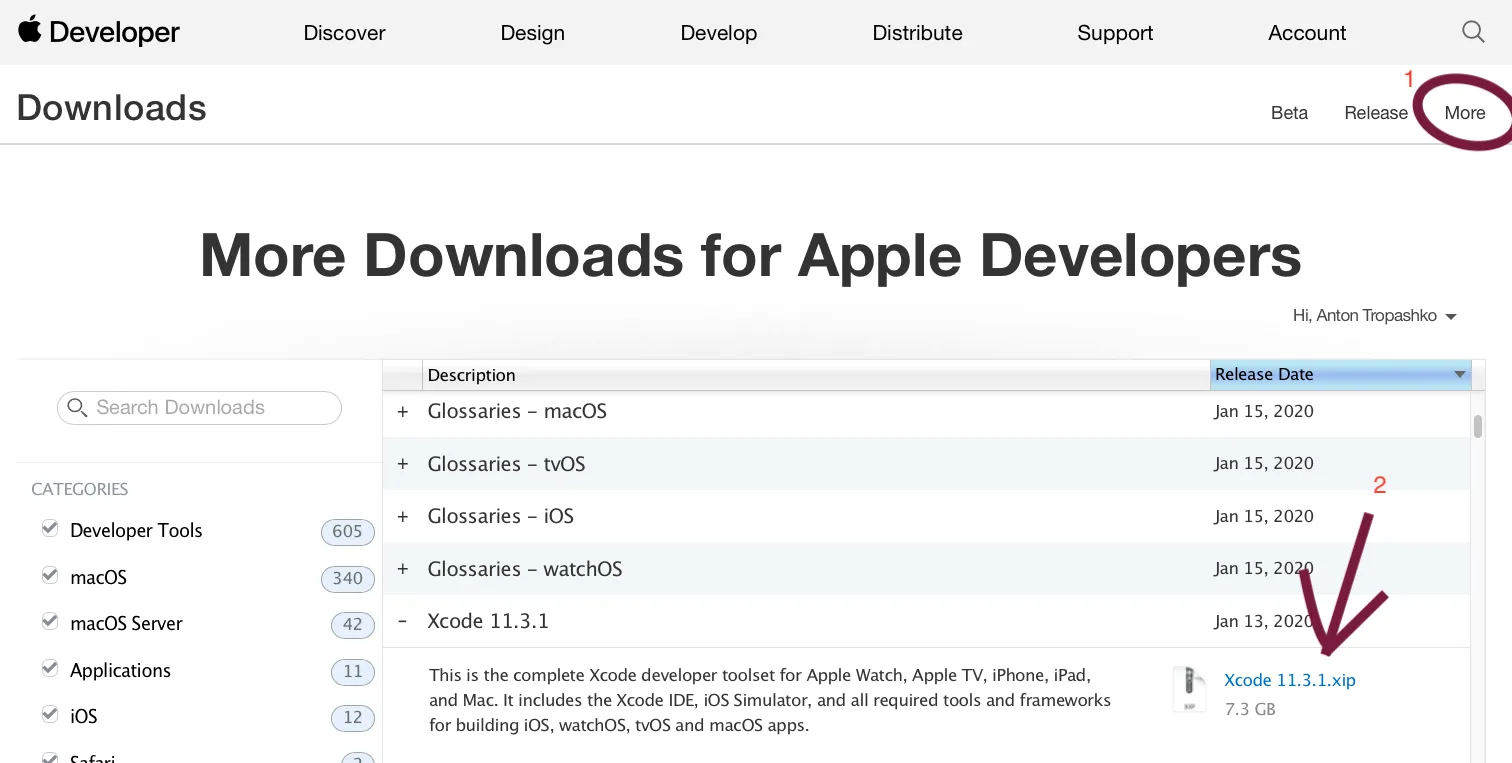Screen dimensions: 1512x763
Task: Switch to the Beta downloads tab
Action: pyautogui.click(x=1289, y=113)
